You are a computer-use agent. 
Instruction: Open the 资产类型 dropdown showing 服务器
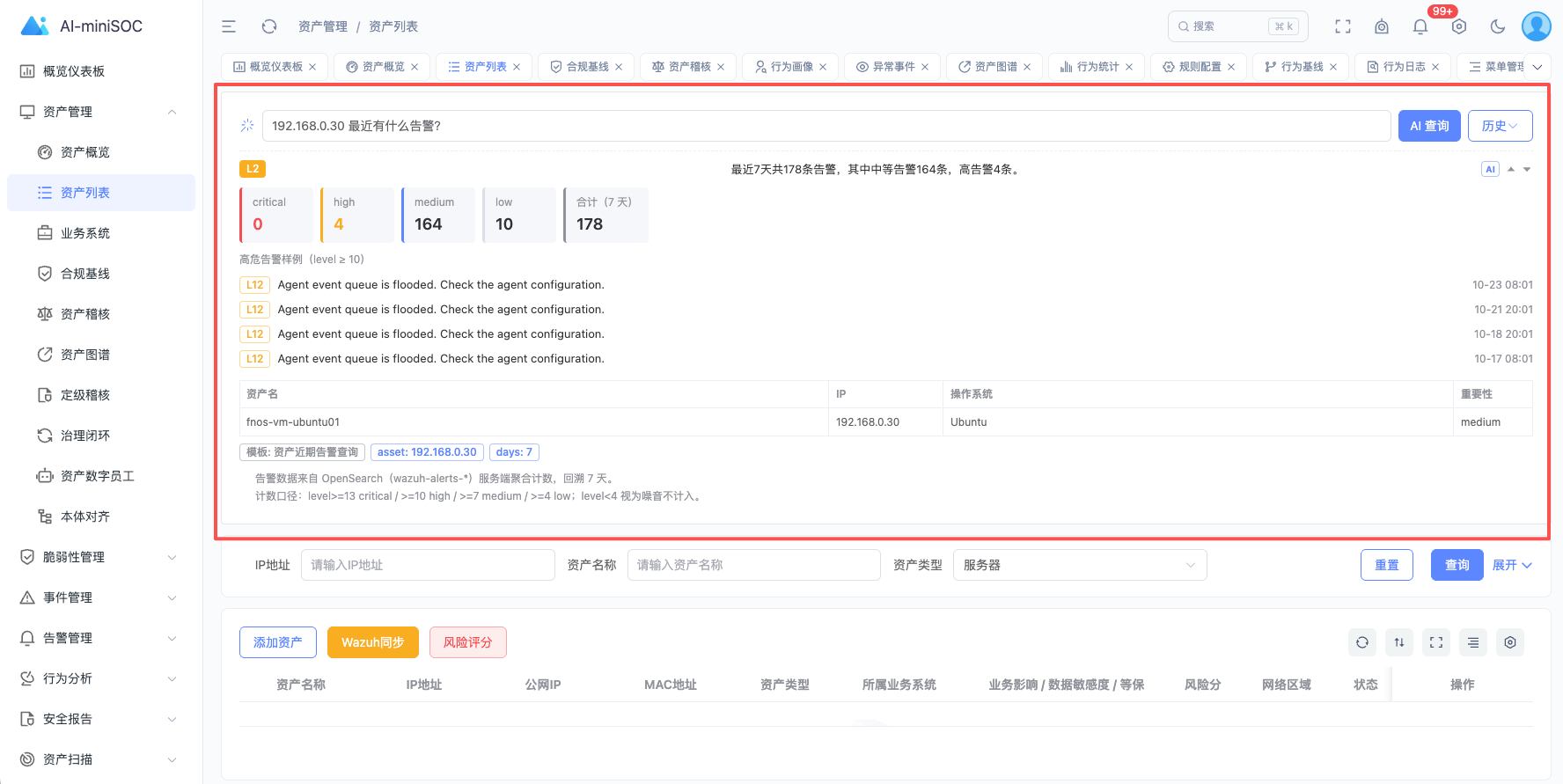[1080, 565]
